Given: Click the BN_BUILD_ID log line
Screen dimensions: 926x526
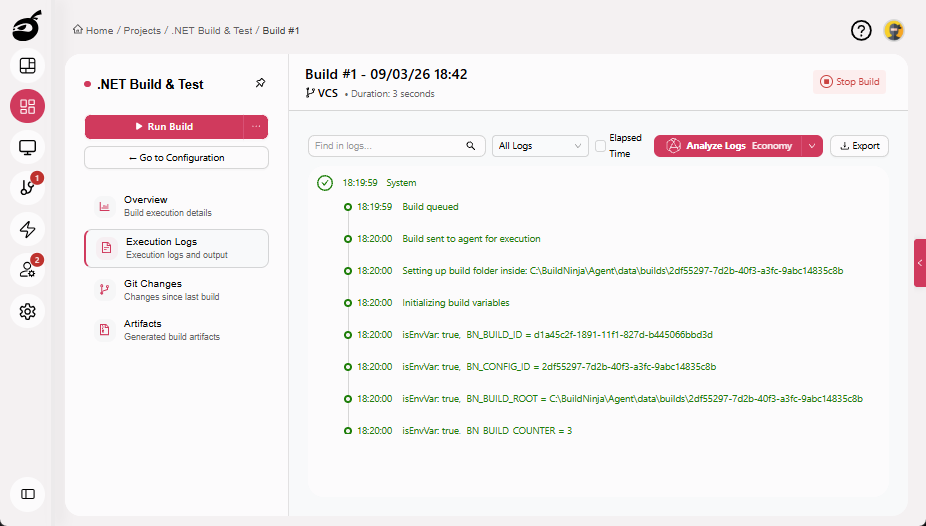Looking at the screenshot, I should point(557,334).
